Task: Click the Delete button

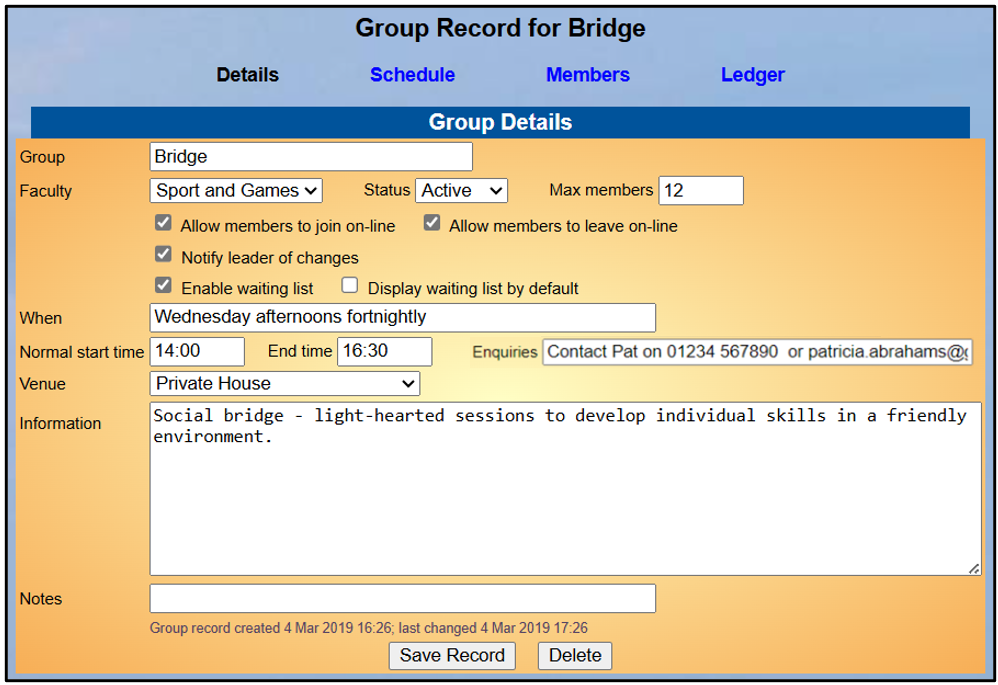Action: tap(575, 656)
